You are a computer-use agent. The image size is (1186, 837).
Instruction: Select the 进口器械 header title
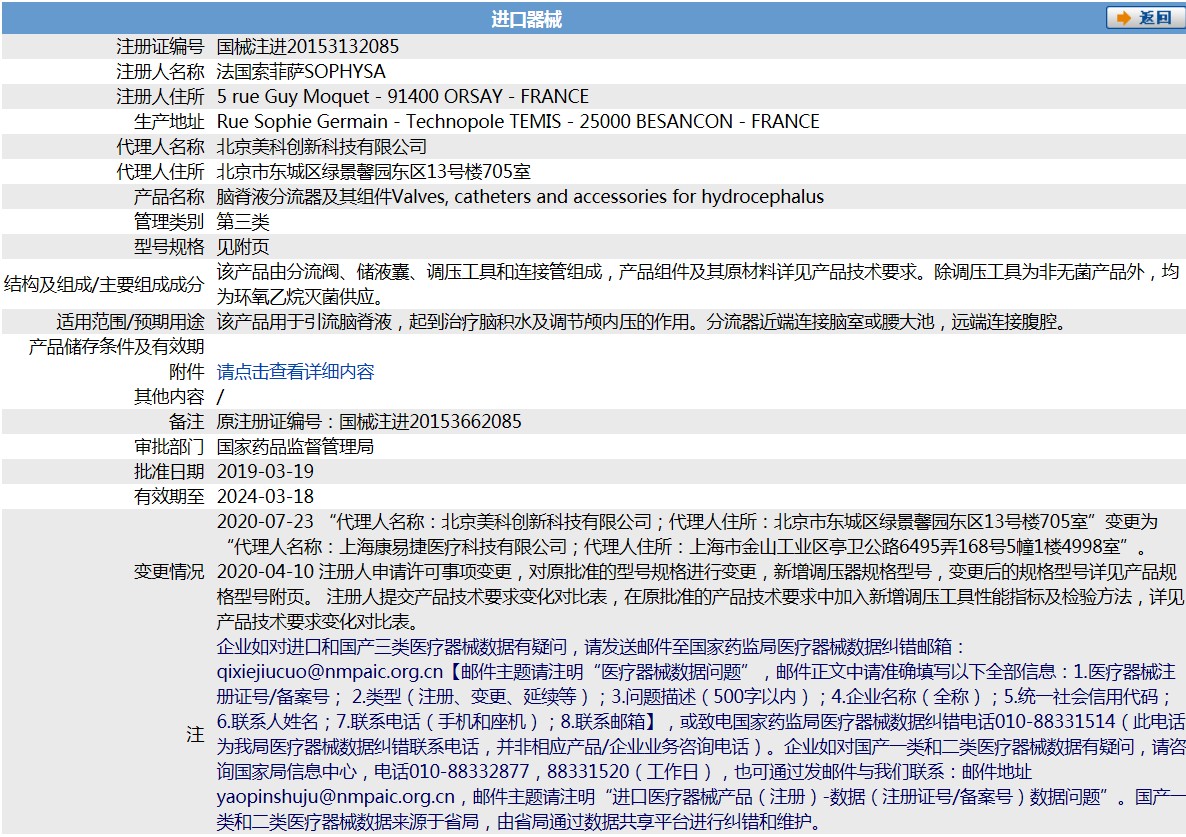coord(526,19)
